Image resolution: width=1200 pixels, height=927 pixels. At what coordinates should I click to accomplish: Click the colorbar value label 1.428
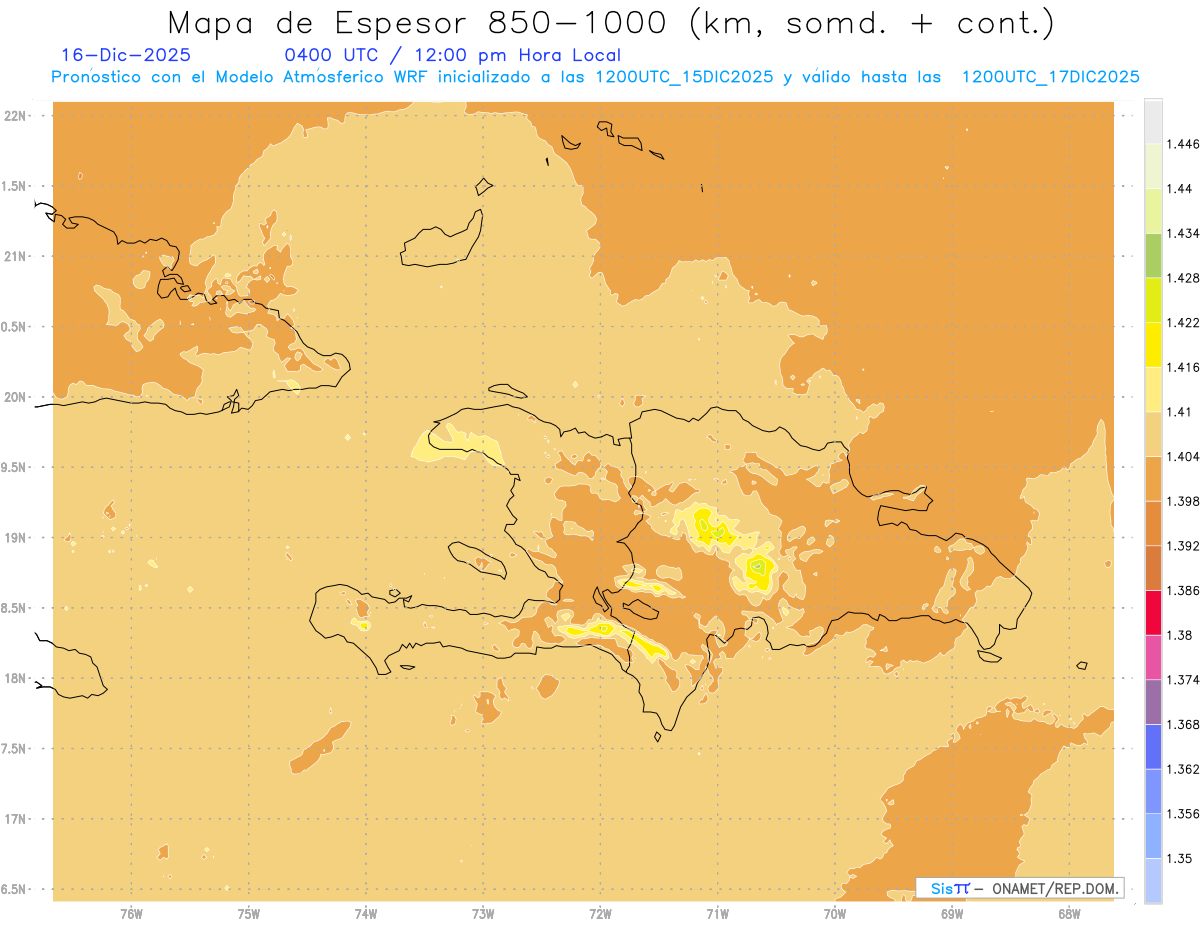coord(1184,278)
